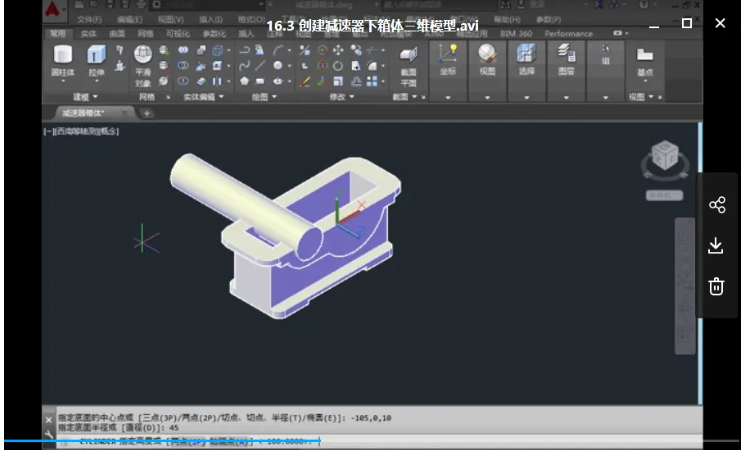Click the Erase tool in 修改 panel

[305, 81]
